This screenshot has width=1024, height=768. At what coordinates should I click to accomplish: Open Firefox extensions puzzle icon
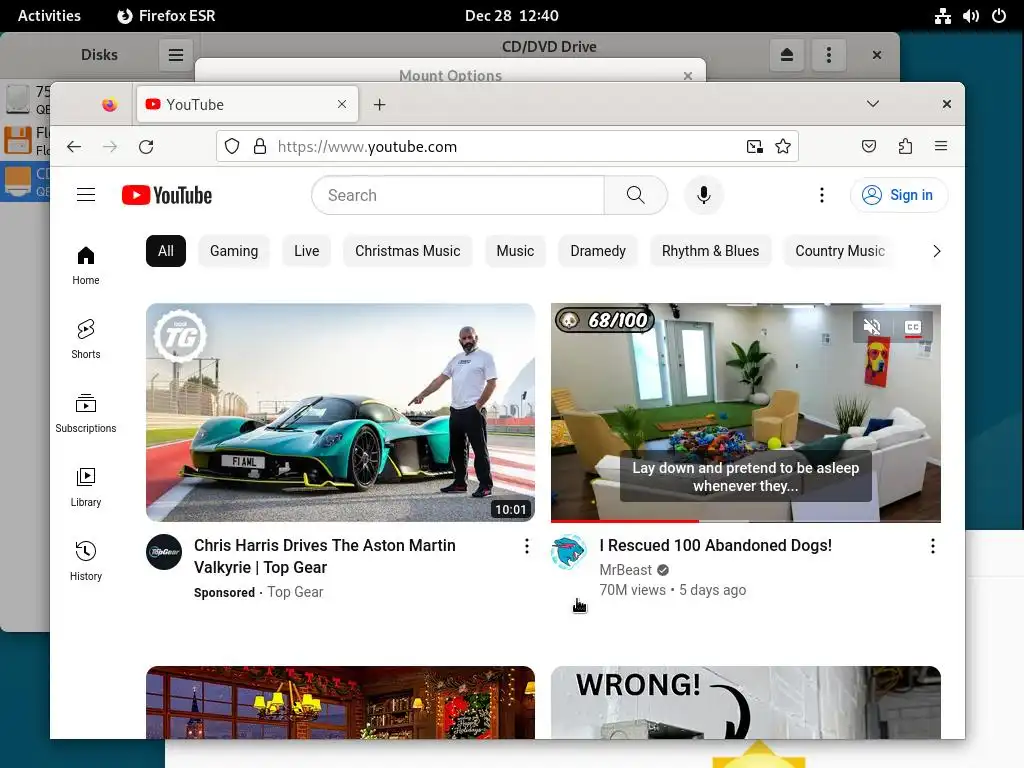coord(905,146)
